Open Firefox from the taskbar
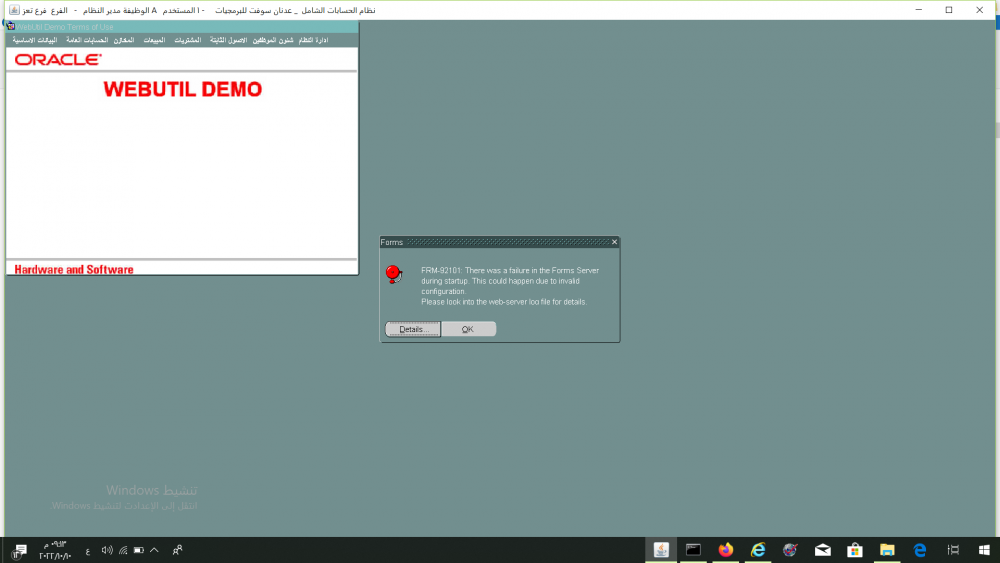 725,550
